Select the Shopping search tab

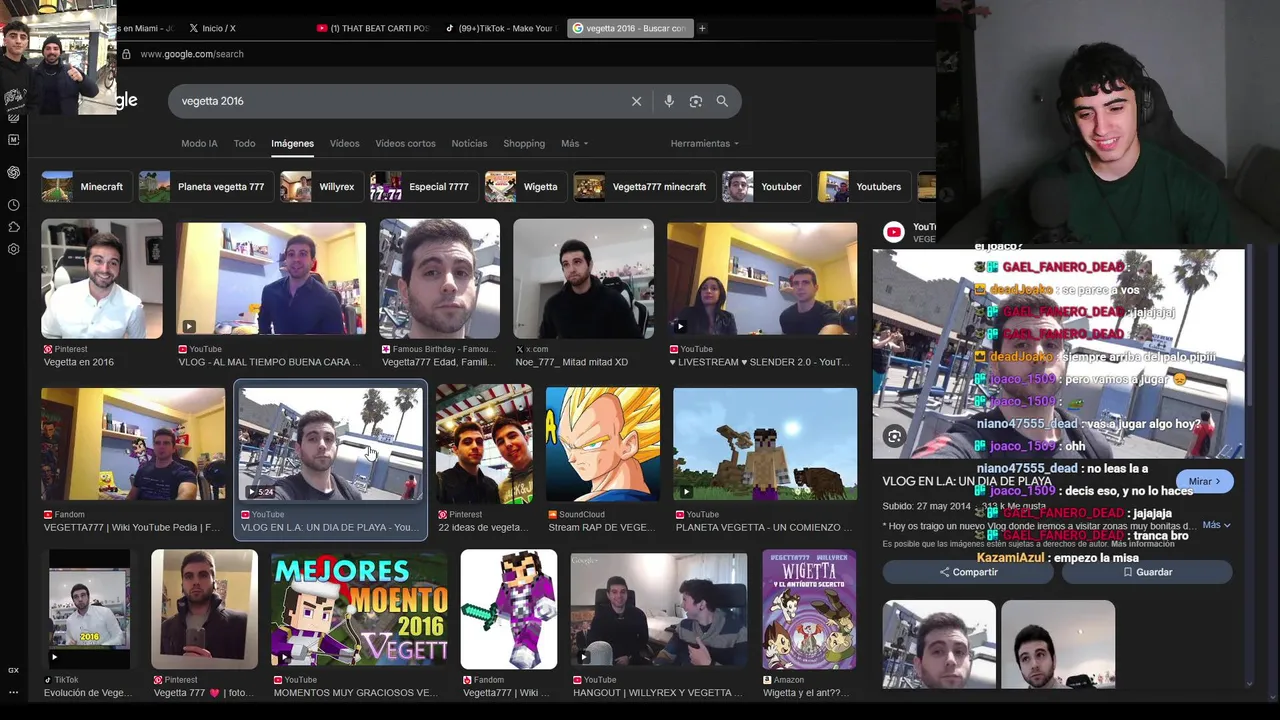[x=524, y=143]
